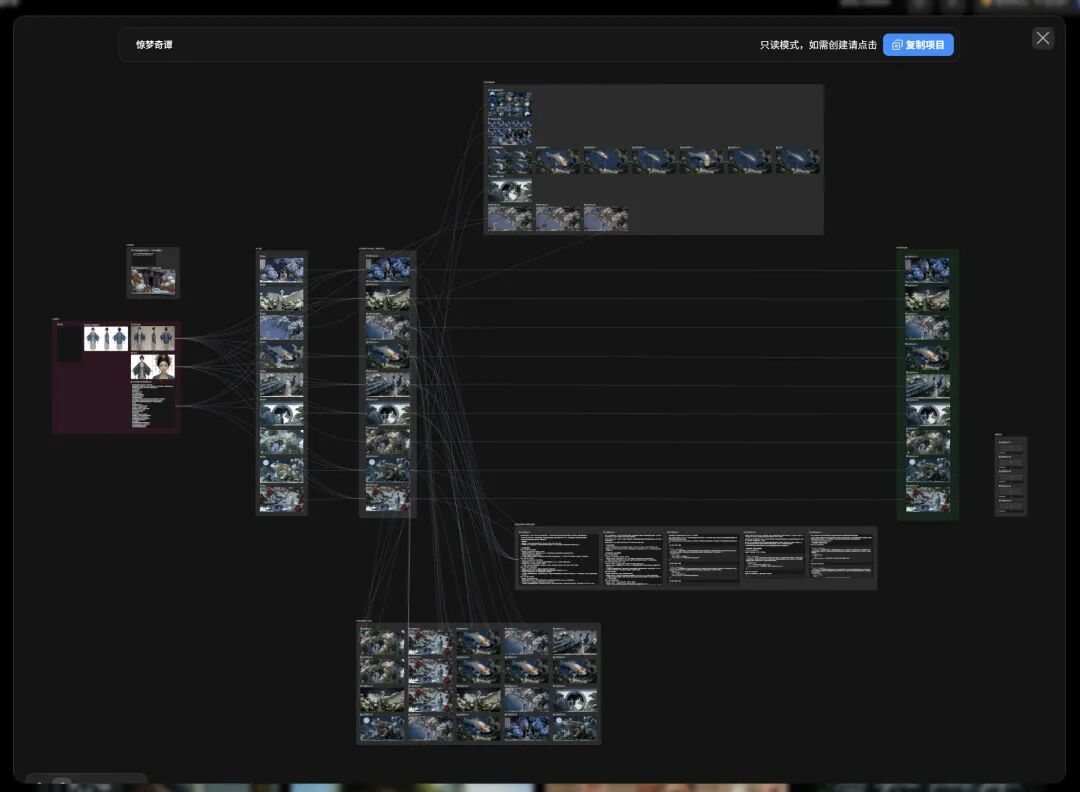Click the blue 复制项目 button

[918, 45]
